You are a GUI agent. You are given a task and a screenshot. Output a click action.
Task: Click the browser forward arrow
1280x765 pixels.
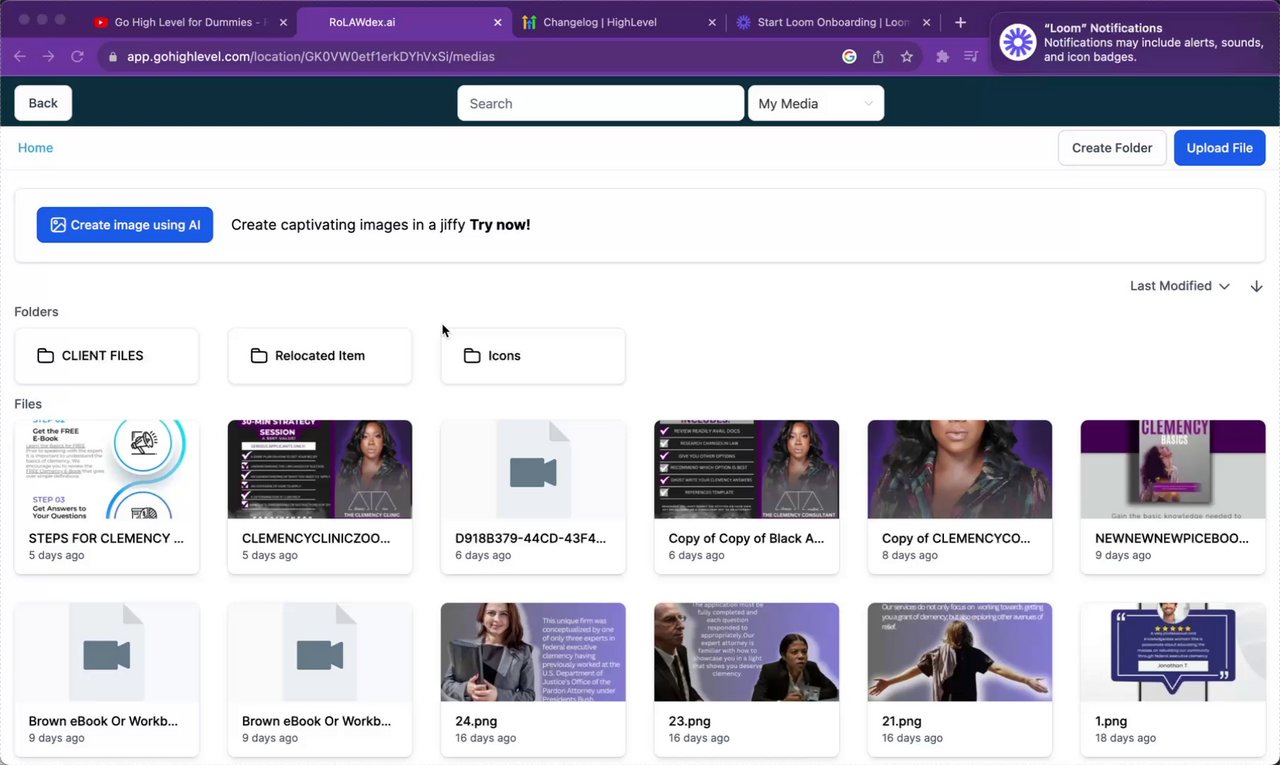click(x=48, y=57)
